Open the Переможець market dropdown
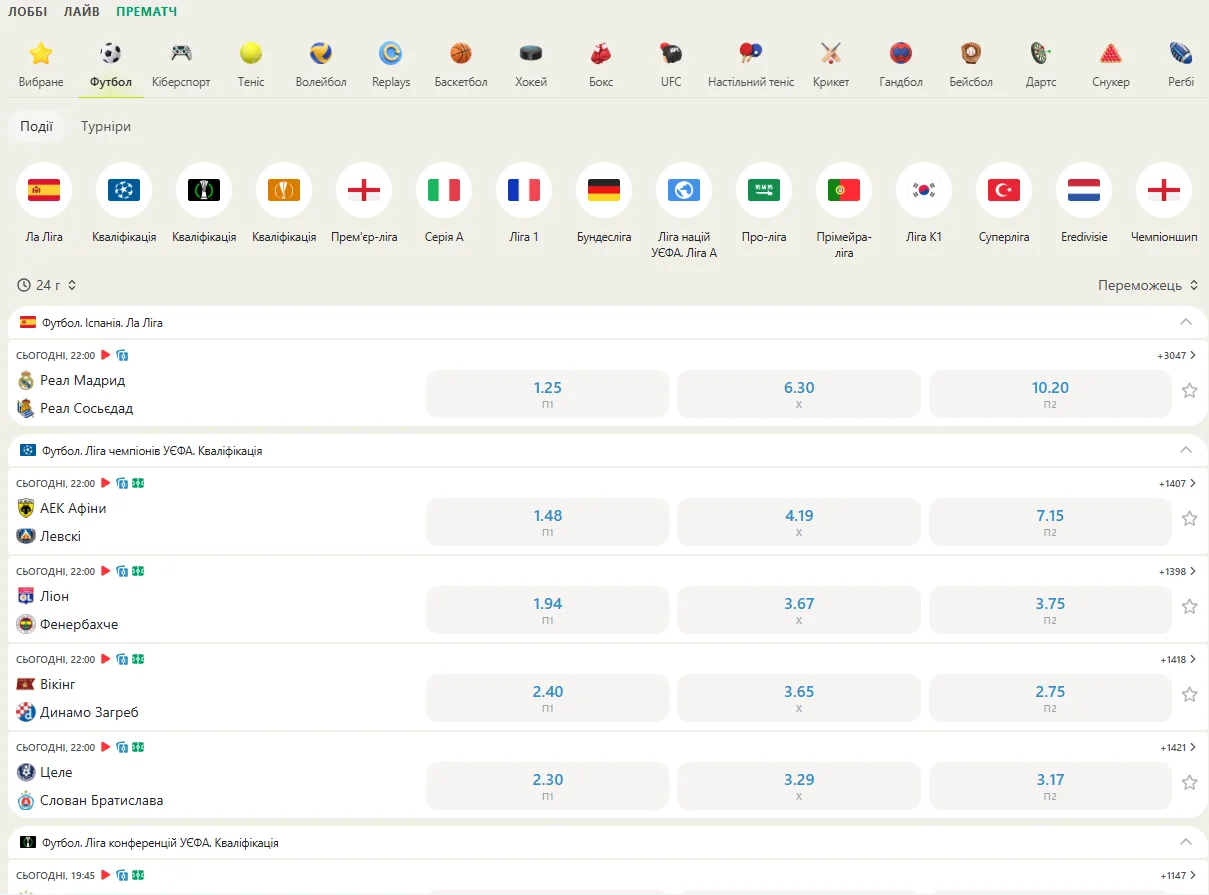The width and height of the screenshot is (1209, 895). [1148, 285]
